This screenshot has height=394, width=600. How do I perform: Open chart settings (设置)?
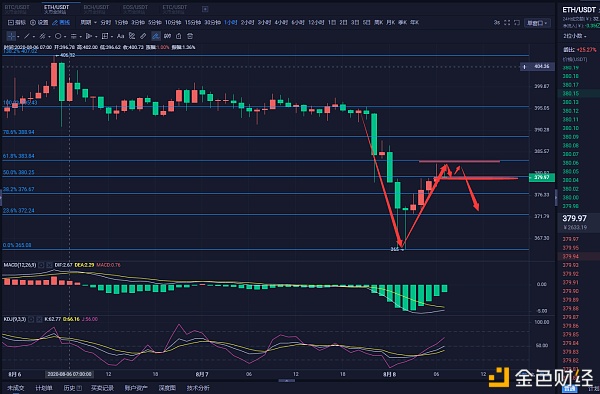39,23
